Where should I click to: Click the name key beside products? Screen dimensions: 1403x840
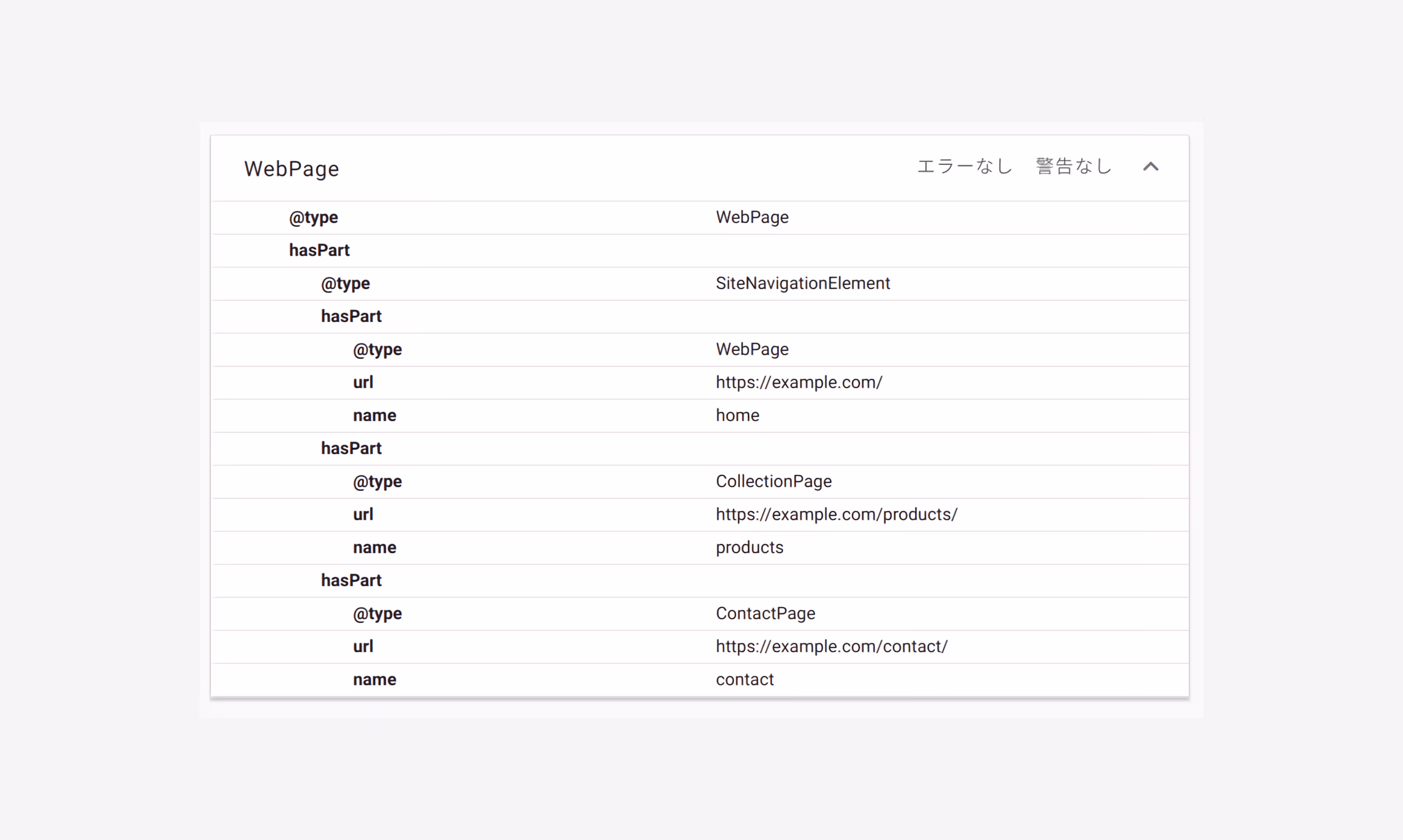[x=374, y=547]
